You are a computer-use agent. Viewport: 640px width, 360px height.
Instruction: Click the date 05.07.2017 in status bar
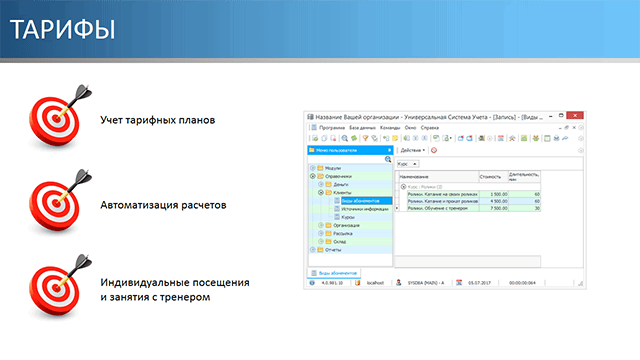[x=480, y=283]
